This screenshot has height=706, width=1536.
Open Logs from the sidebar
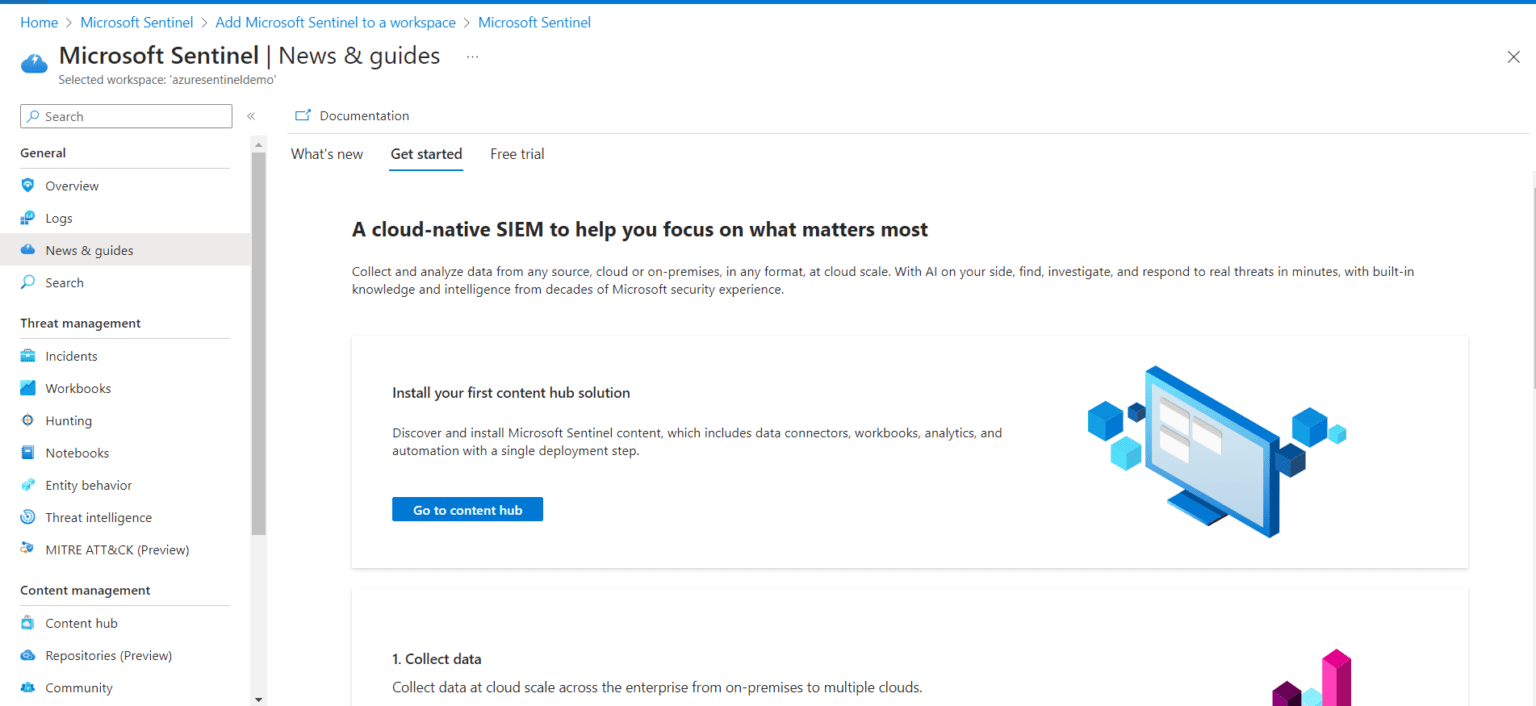(59, 217)
